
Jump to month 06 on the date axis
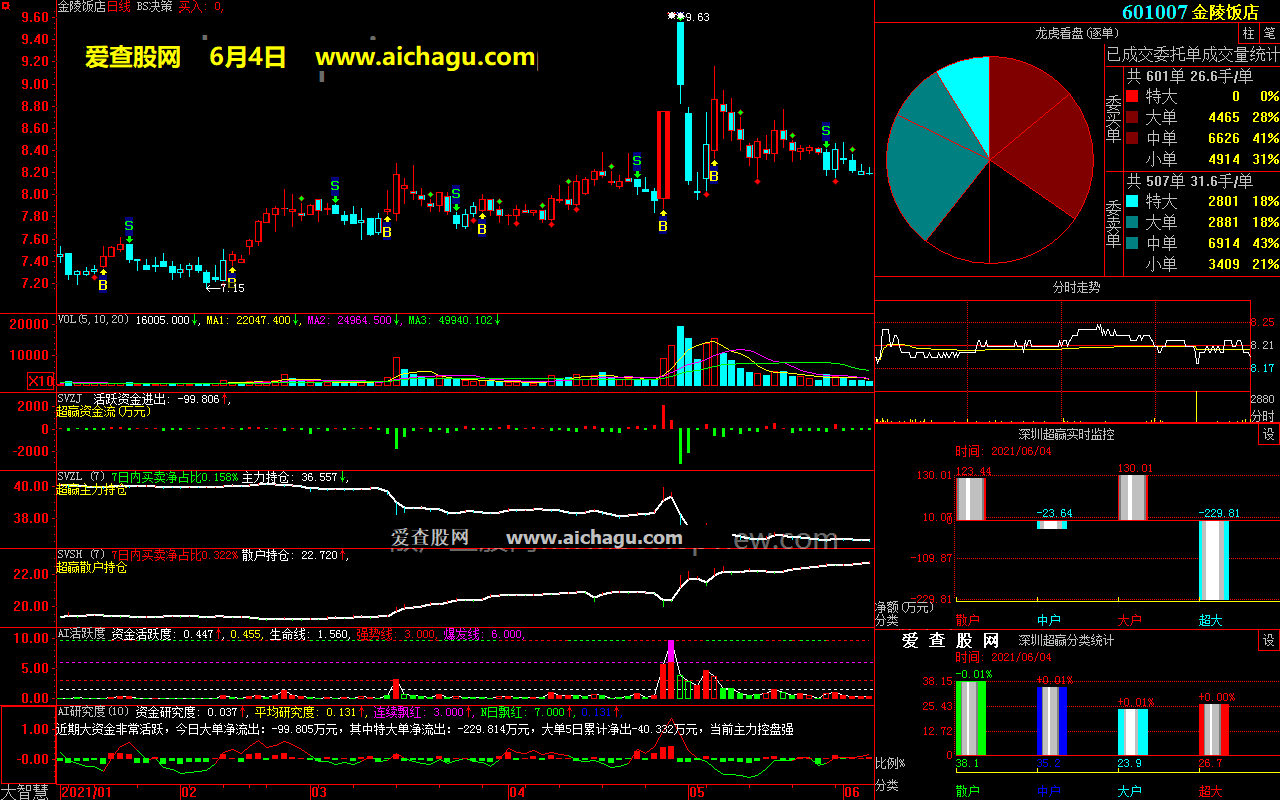(x=853, y=792)
